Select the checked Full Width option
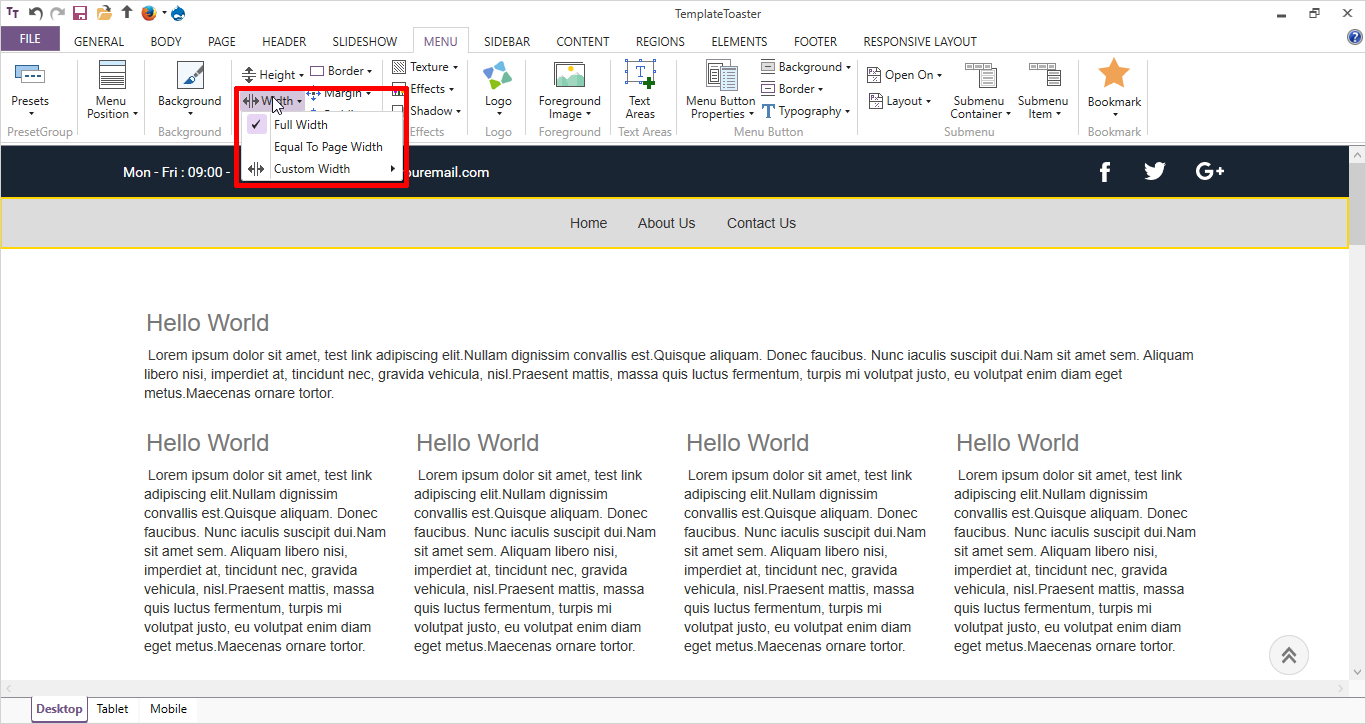 300,125
